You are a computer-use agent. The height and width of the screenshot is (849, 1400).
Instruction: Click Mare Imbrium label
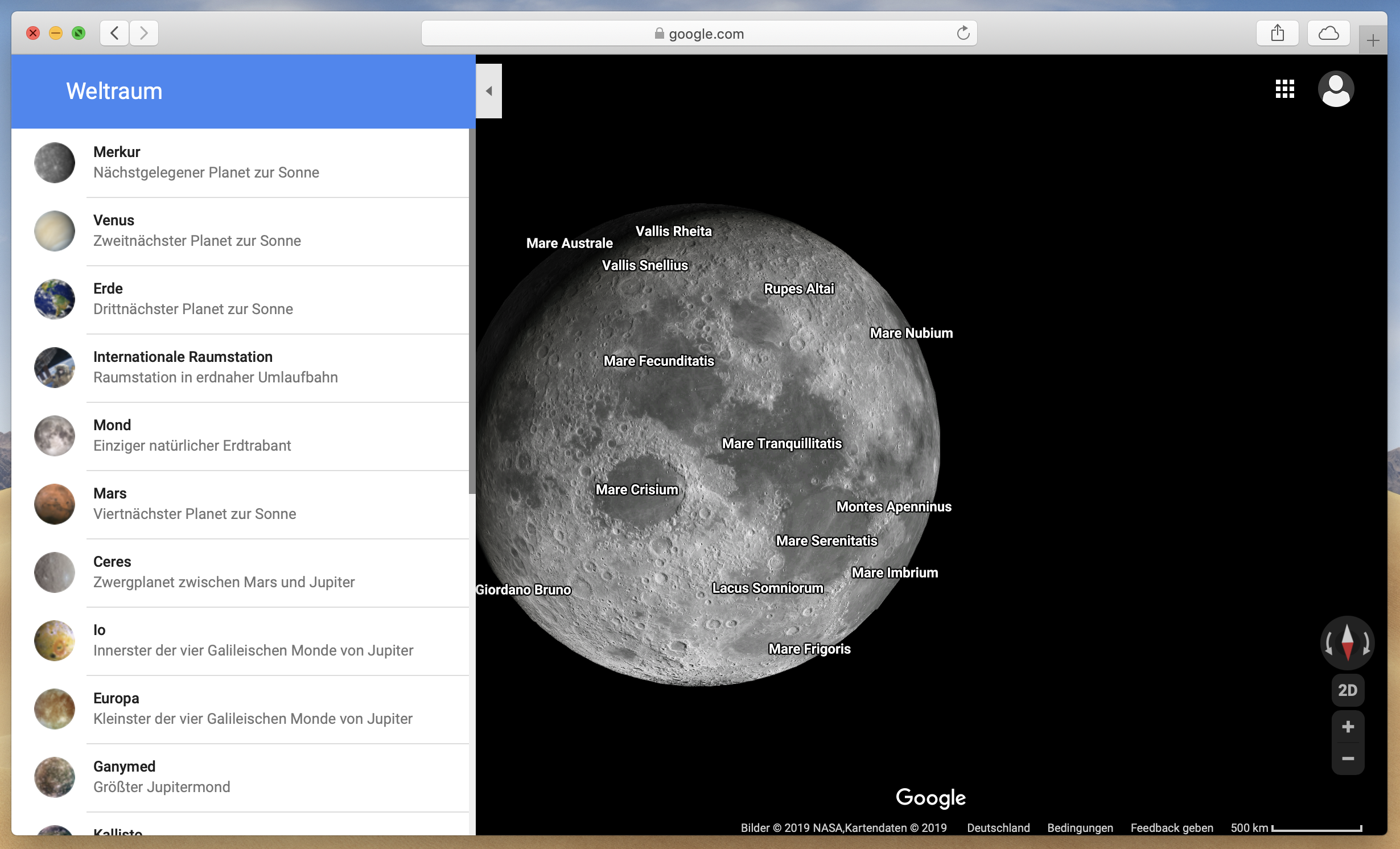point(895,572)
